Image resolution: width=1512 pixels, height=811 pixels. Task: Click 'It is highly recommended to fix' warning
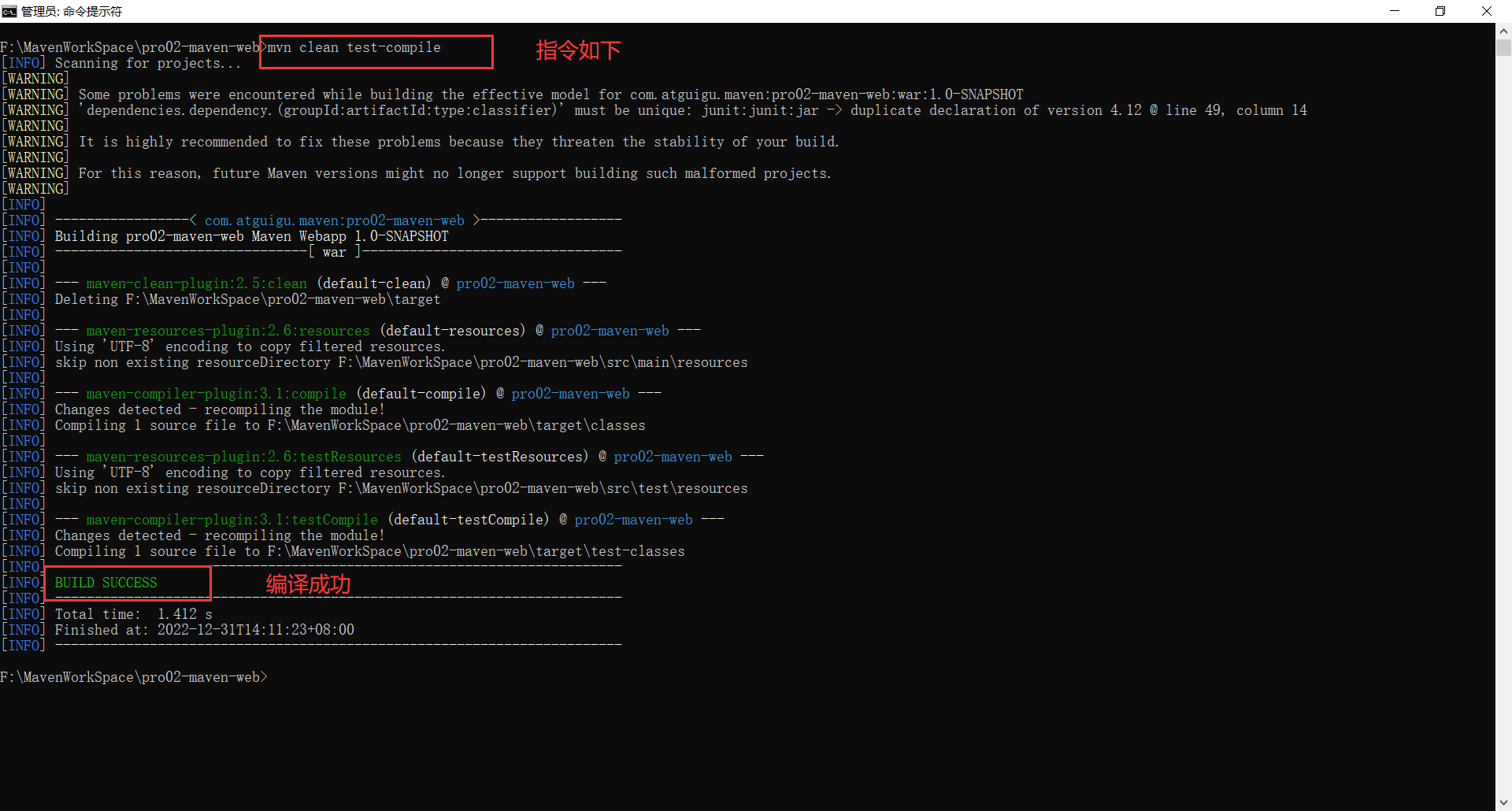(x=459, y=142)
